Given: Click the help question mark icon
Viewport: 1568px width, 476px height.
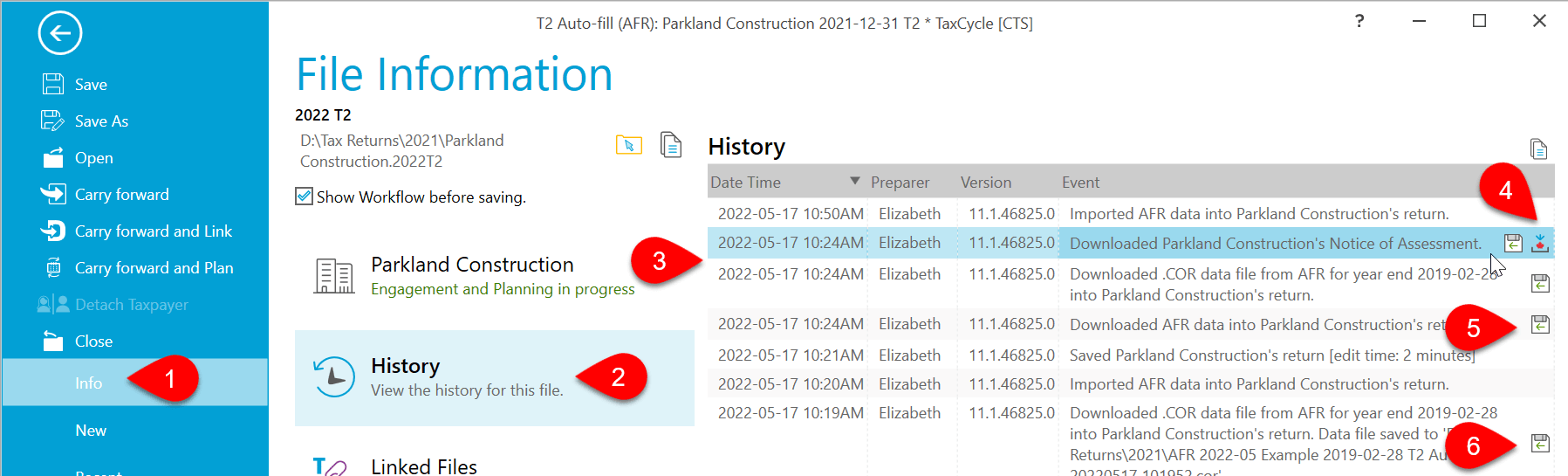Looking at the screenshot, I should tap(1359, 21).
